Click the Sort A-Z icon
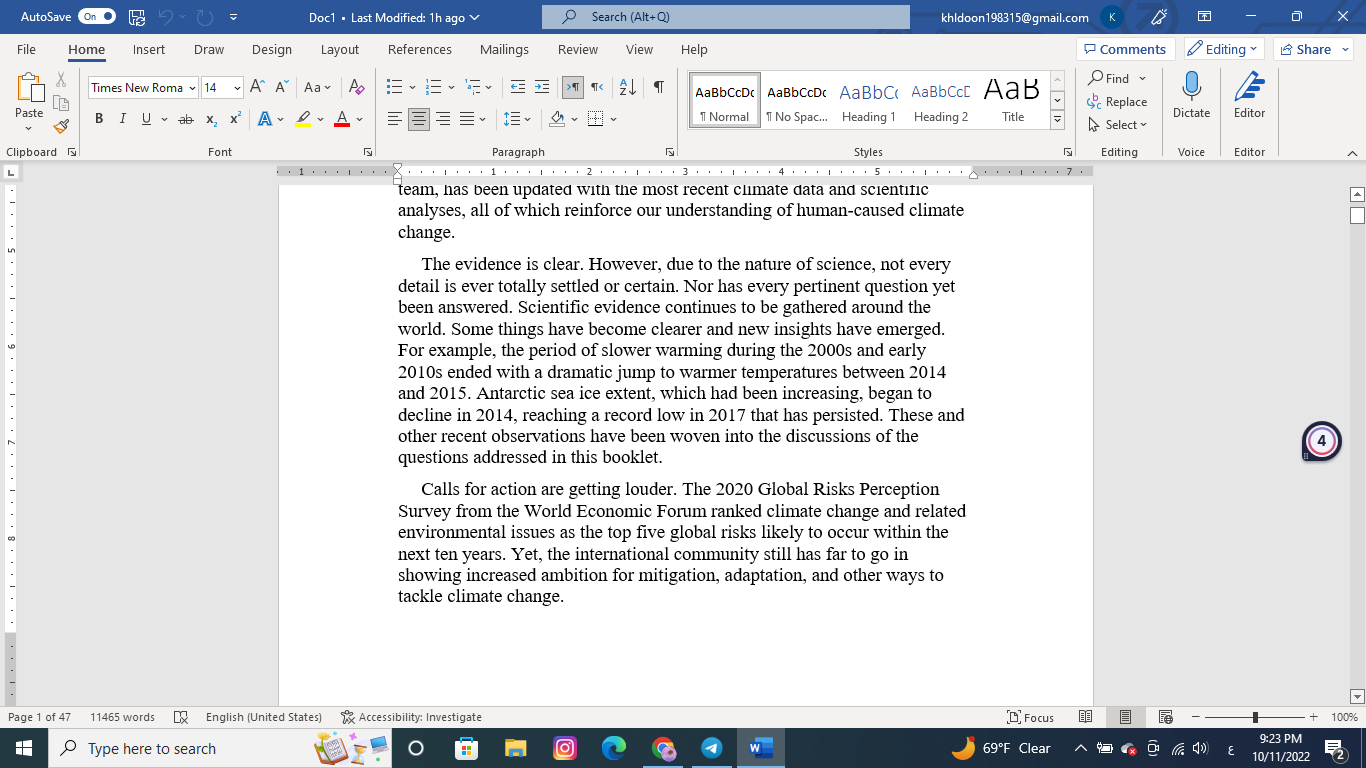Image resolution: width=1366 pixels, height=768 pixels. pyautogui.click(x=627, y=87)
